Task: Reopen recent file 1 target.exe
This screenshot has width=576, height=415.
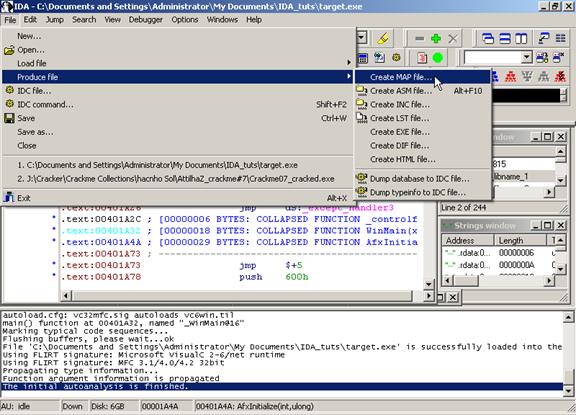Action: [177, 165]
